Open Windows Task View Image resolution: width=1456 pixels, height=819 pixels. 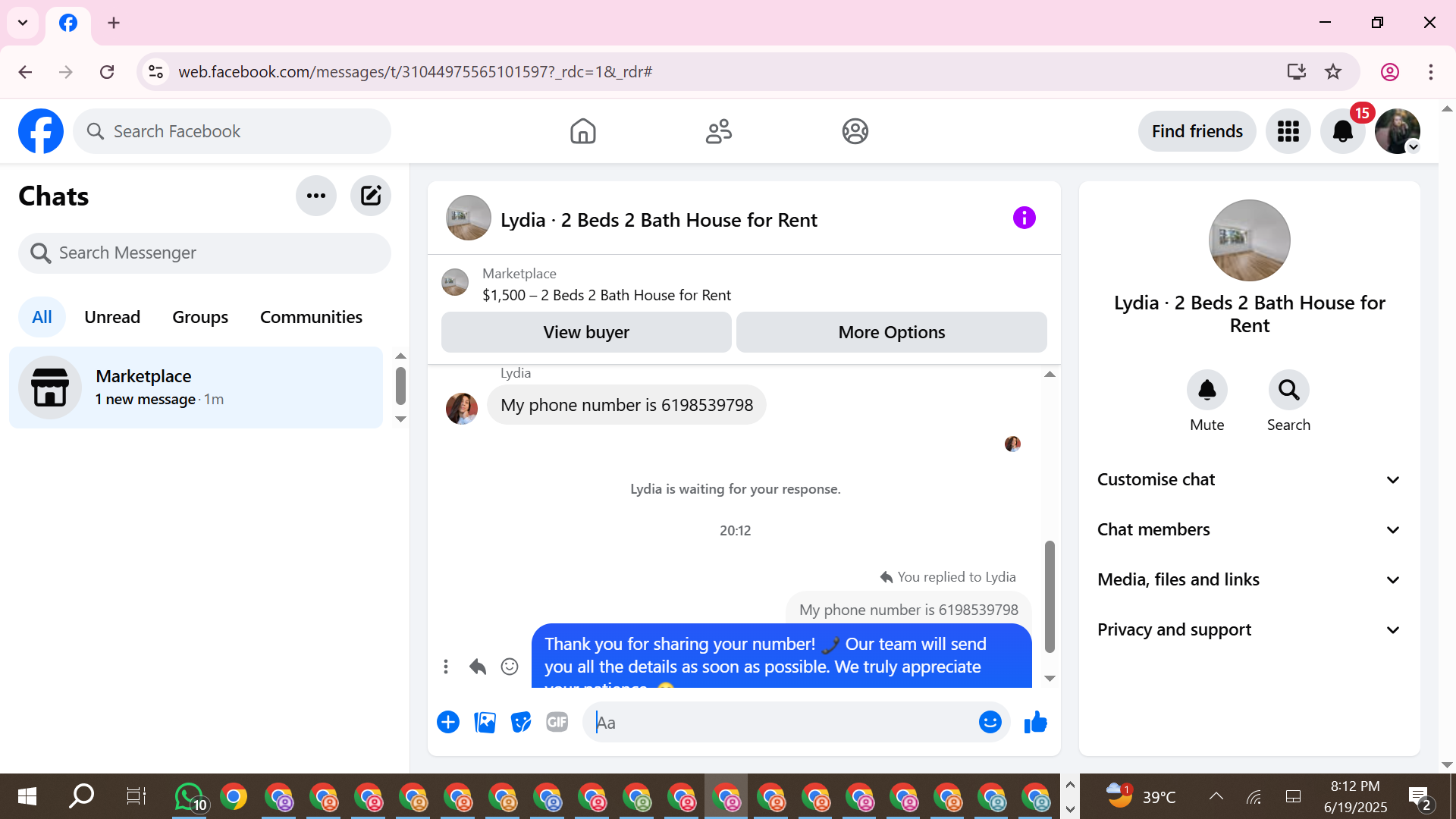pyautogui.click(x=136, y=796)
